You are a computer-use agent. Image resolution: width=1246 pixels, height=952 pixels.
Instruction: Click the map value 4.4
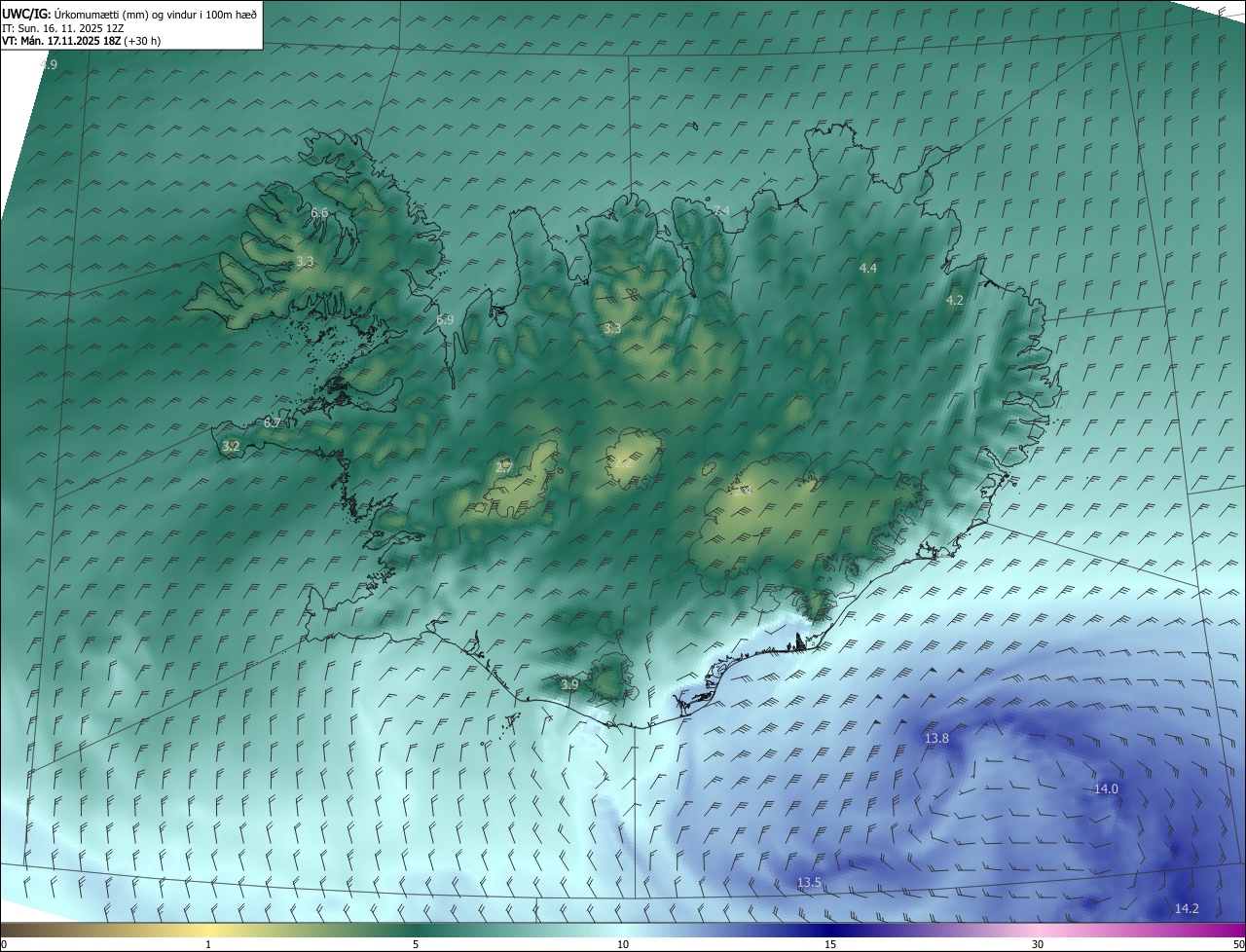pyautogui.click(x=868, y=268)
